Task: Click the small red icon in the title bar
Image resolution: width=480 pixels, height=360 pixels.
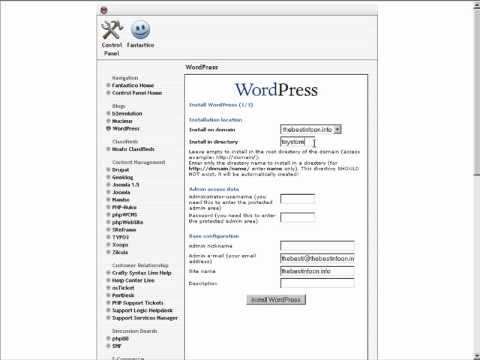Action: pyautogui.click(x=104, y=10)
